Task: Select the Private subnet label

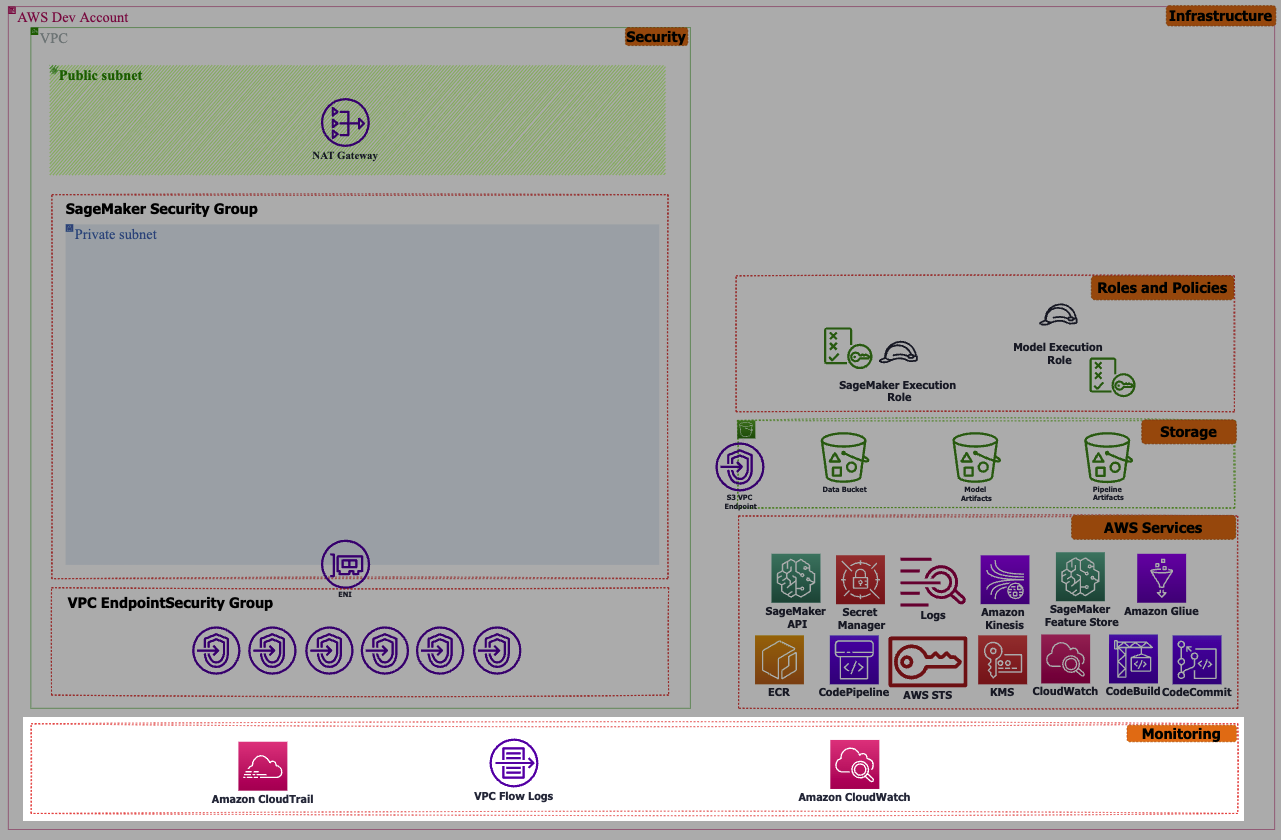Action: pos(116,235)
